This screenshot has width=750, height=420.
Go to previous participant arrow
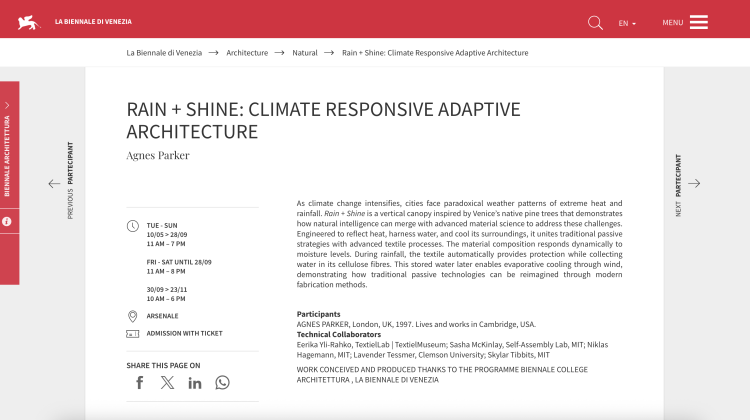point(54,184)
